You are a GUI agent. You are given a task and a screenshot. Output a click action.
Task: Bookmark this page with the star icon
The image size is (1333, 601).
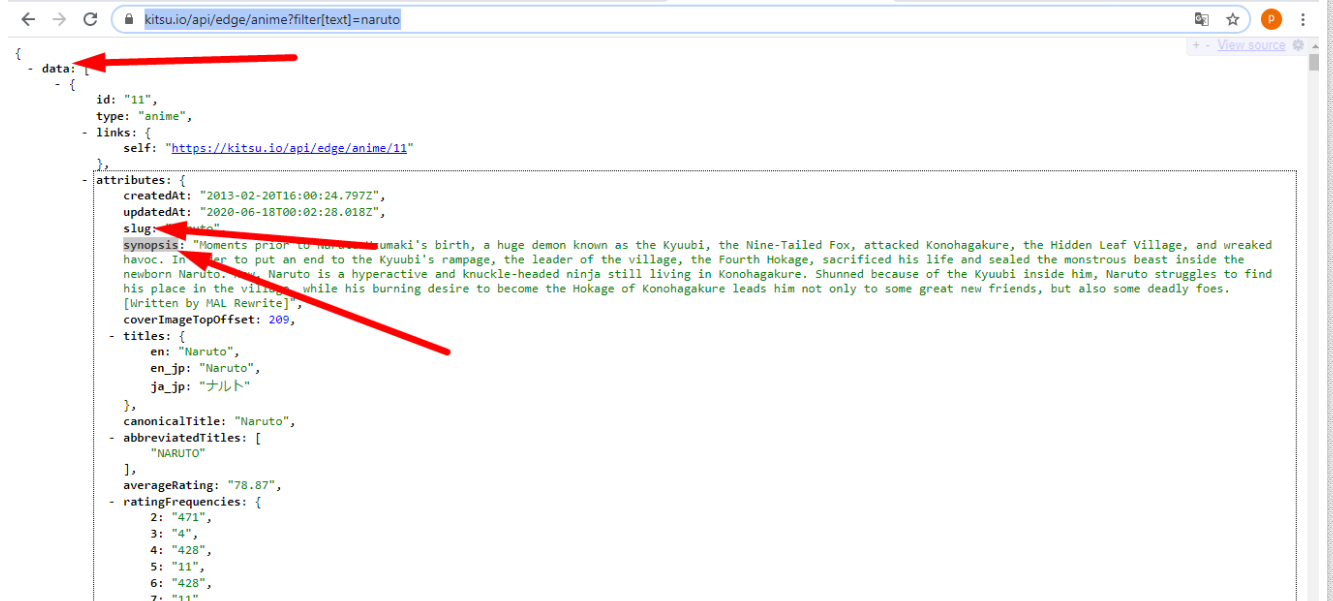tap(1233, 19)
